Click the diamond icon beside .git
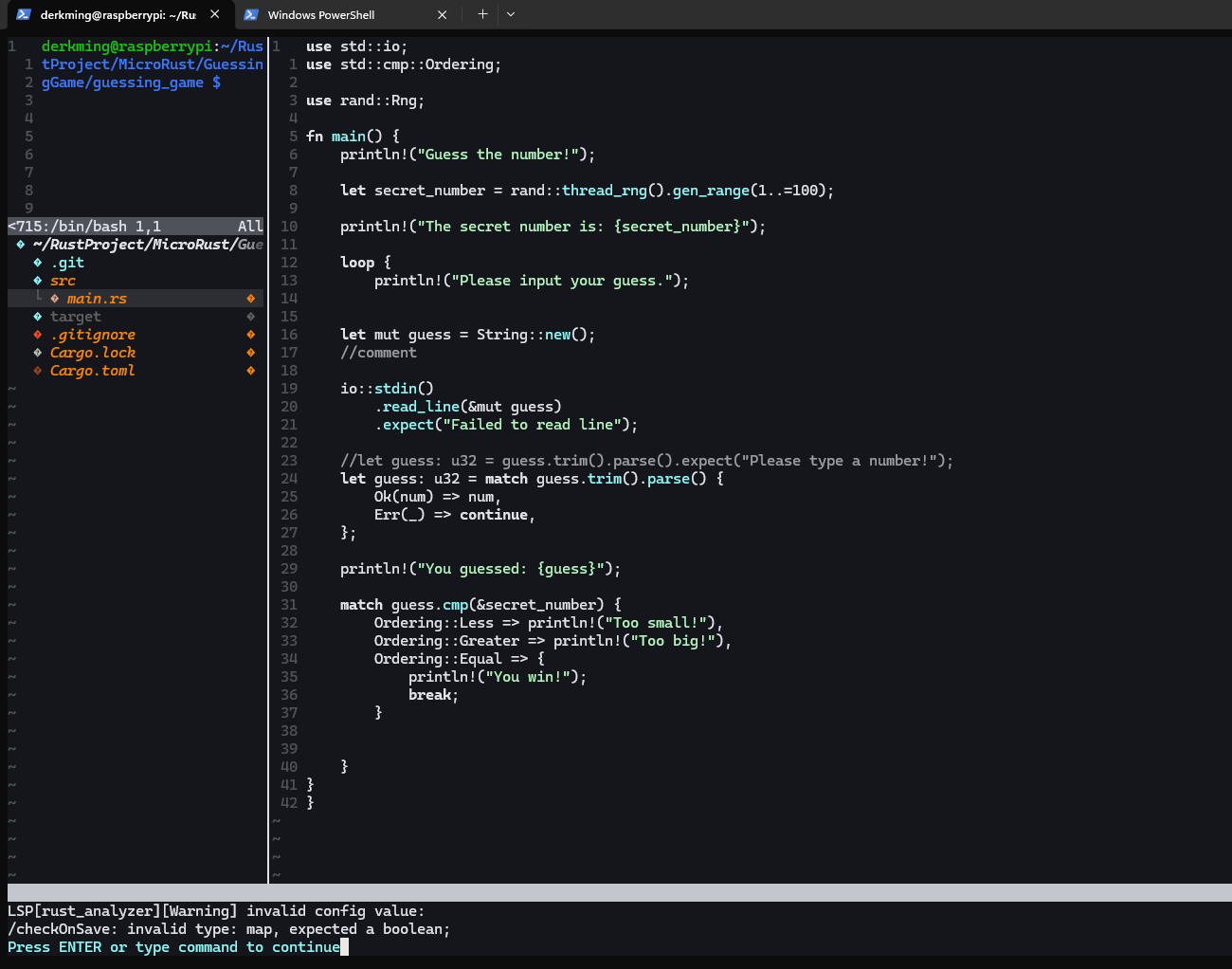 point(38,263)
